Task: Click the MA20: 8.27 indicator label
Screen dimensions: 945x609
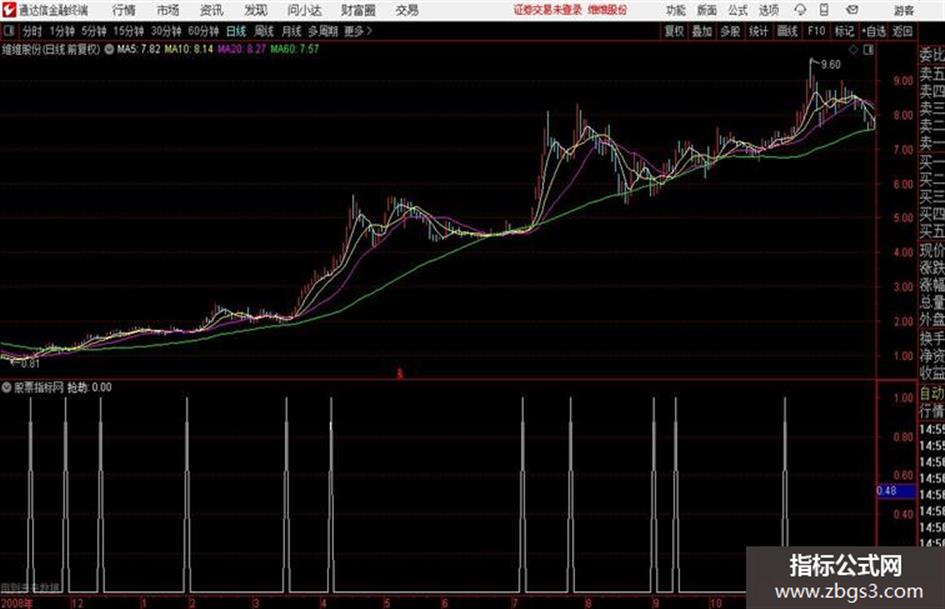Action: (x=242, y=49)
